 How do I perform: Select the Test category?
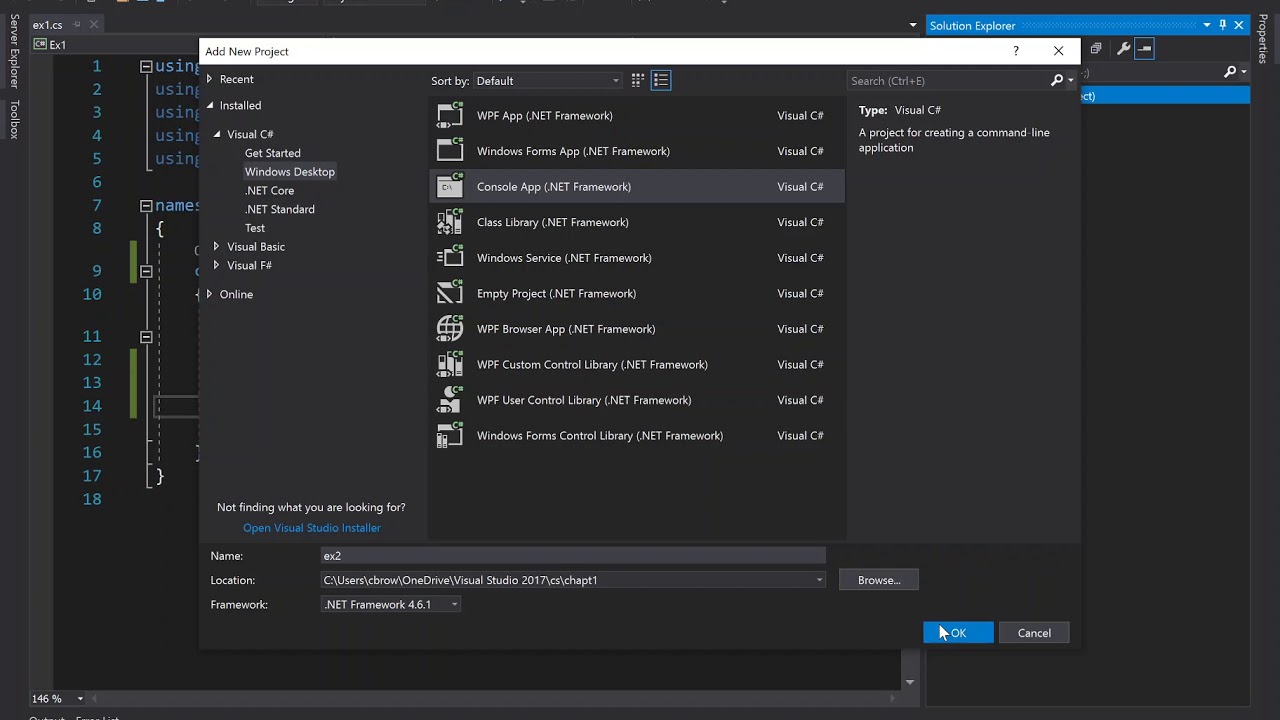pos(255,228)
